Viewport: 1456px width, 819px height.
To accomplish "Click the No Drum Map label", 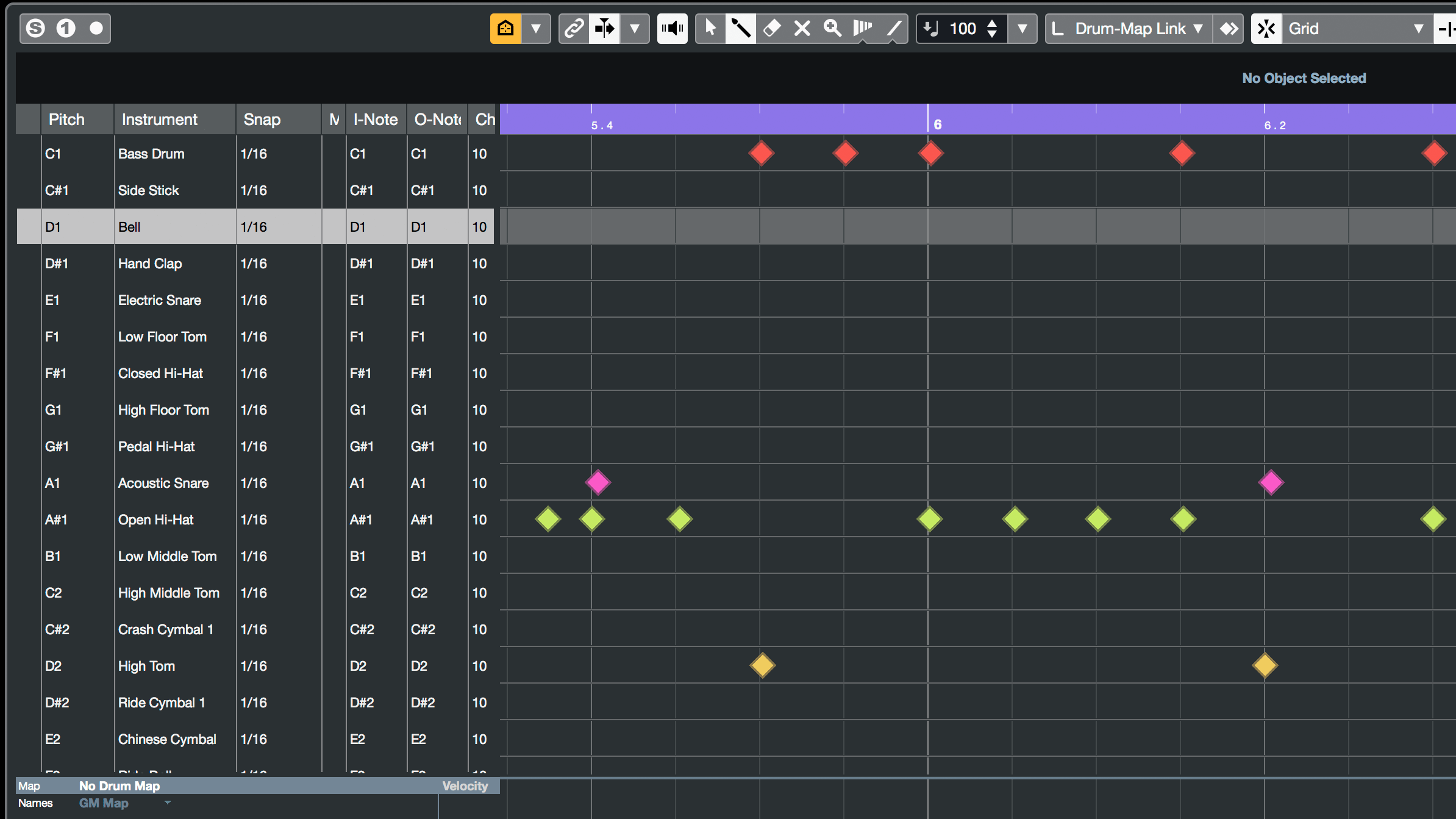I will (x=120, y=786).
